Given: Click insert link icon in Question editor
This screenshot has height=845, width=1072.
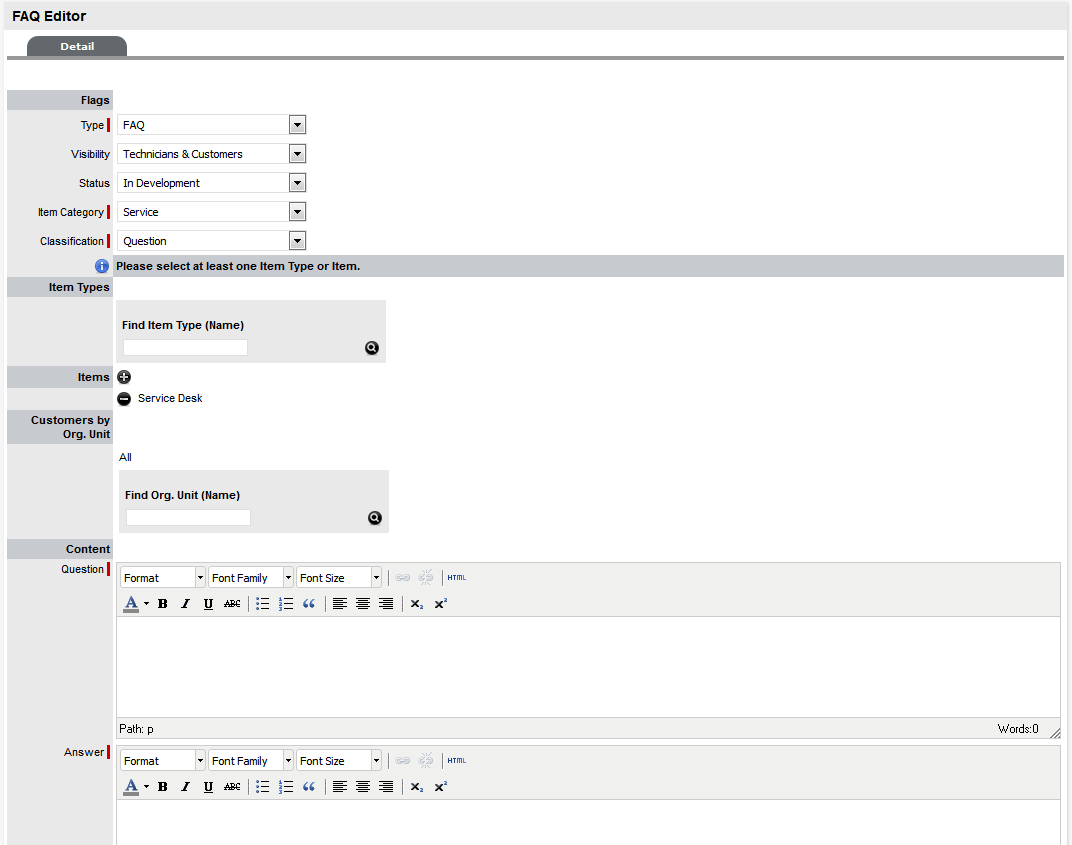Looking at the screenshot, I should pos(403,578).
